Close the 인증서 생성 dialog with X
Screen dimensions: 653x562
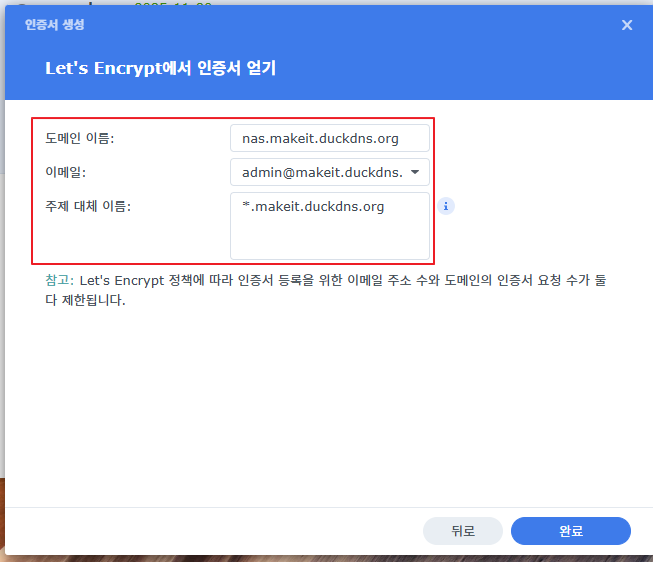click(627, 25)
